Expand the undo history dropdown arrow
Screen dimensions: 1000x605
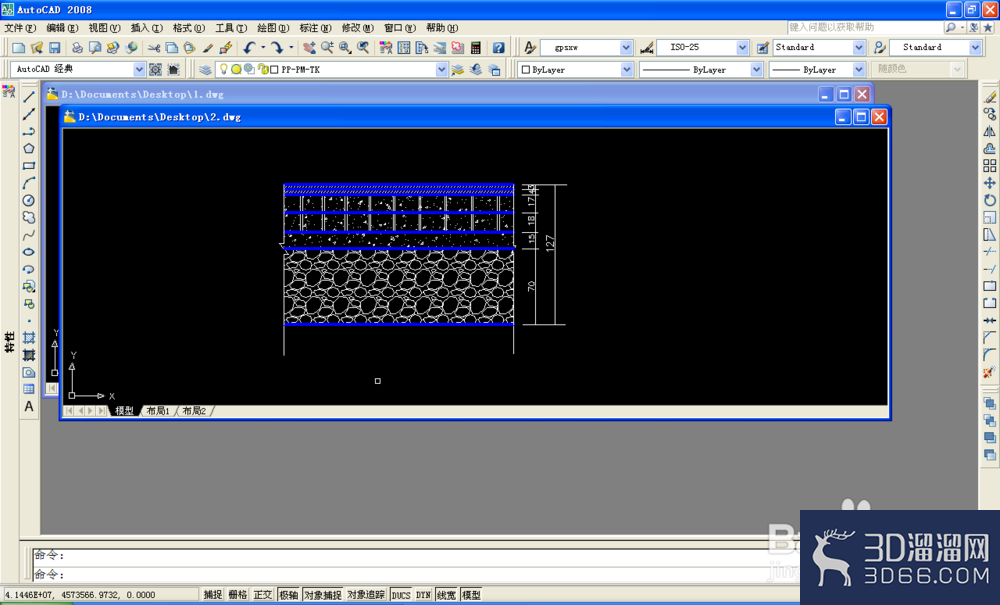[263, 47]
